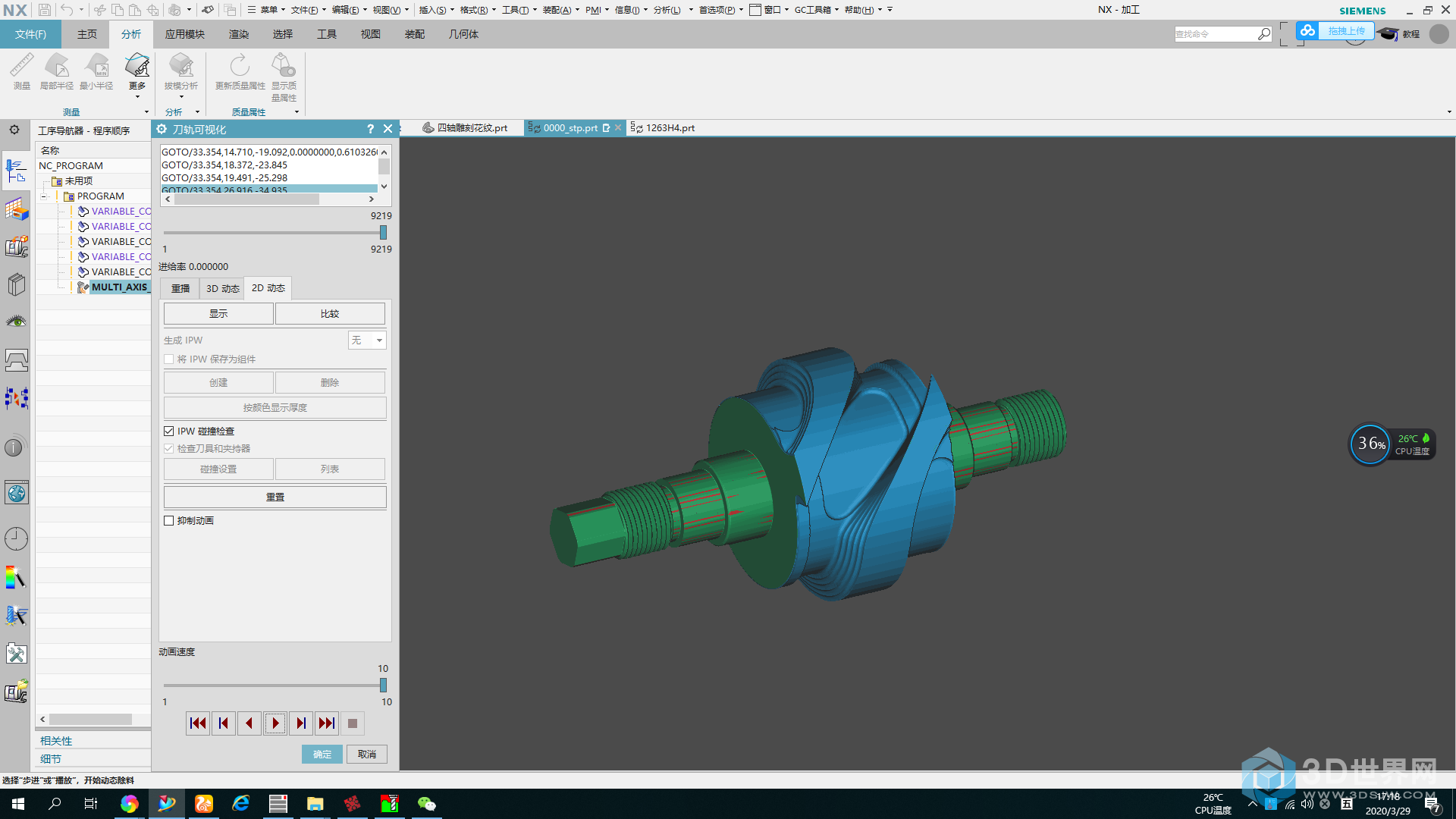This screenshot has height=819, width=1456.
Task: Open the Web Browser globe icon in sidebar
Action: 16,493
